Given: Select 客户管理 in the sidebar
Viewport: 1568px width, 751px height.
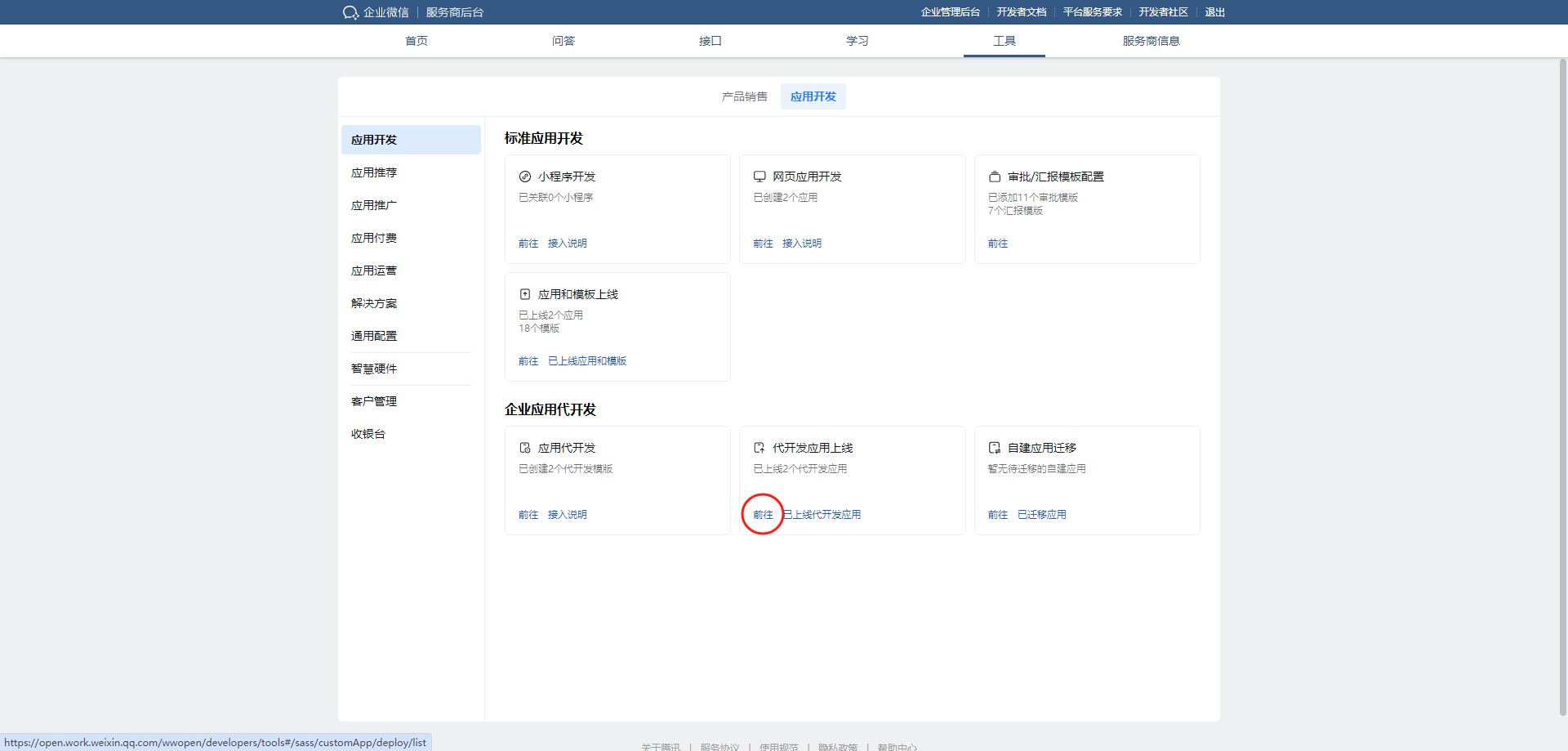Looking at the screenshot, I should click(x=374, y=401).
